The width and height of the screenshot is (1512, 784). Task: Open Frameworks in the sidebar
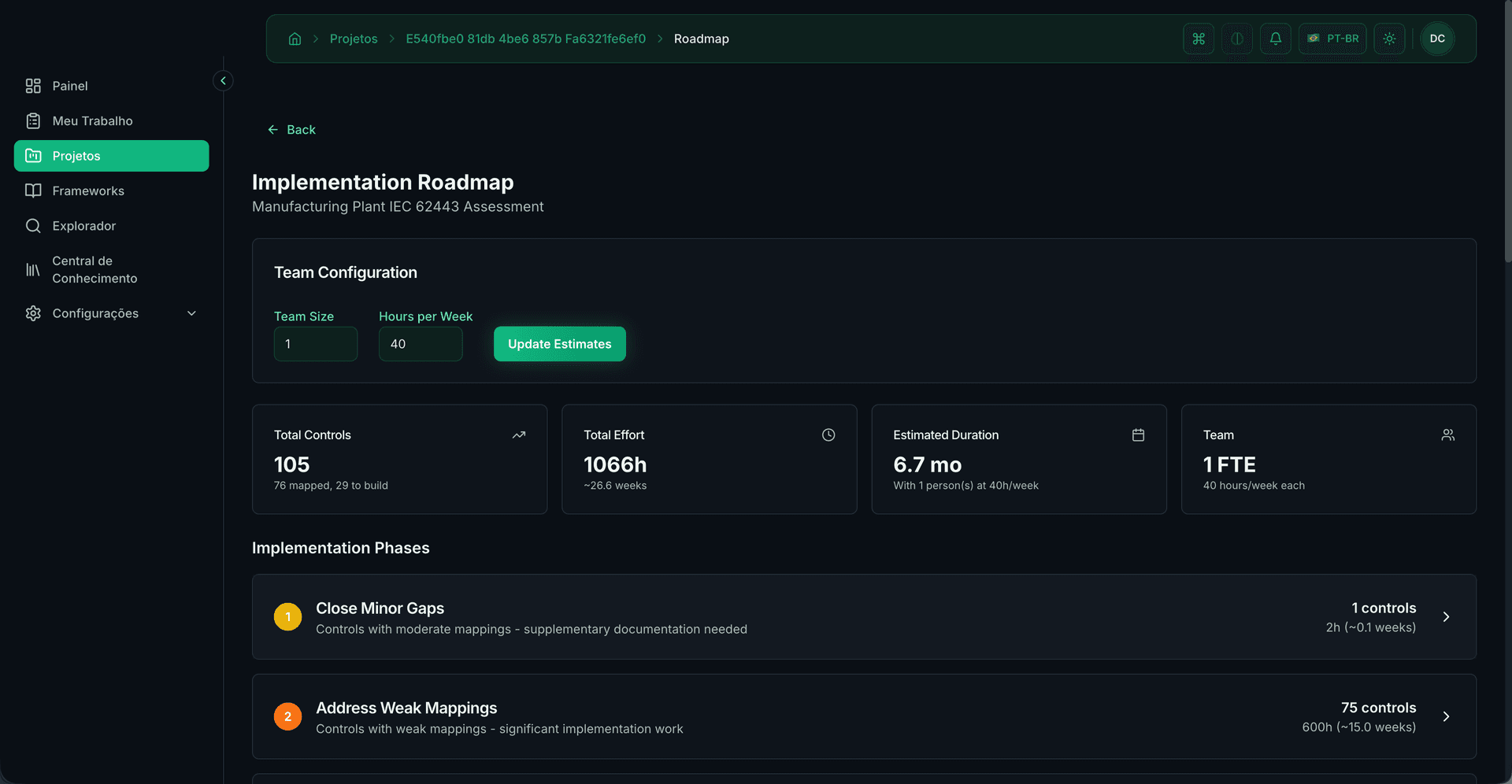[x=88, y=191]
